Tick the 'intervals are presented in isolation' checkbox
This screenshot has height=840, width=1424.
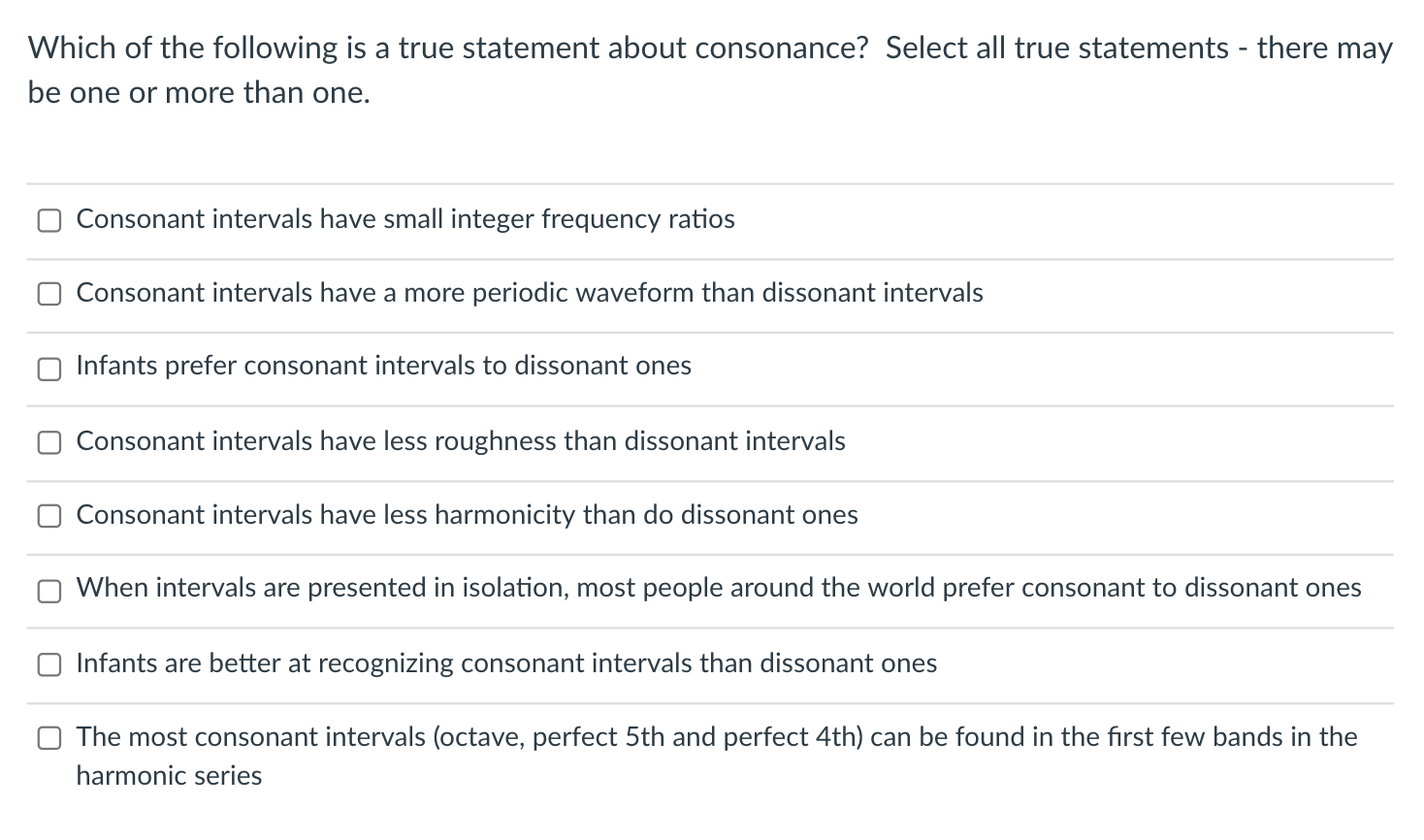[49, 590]
